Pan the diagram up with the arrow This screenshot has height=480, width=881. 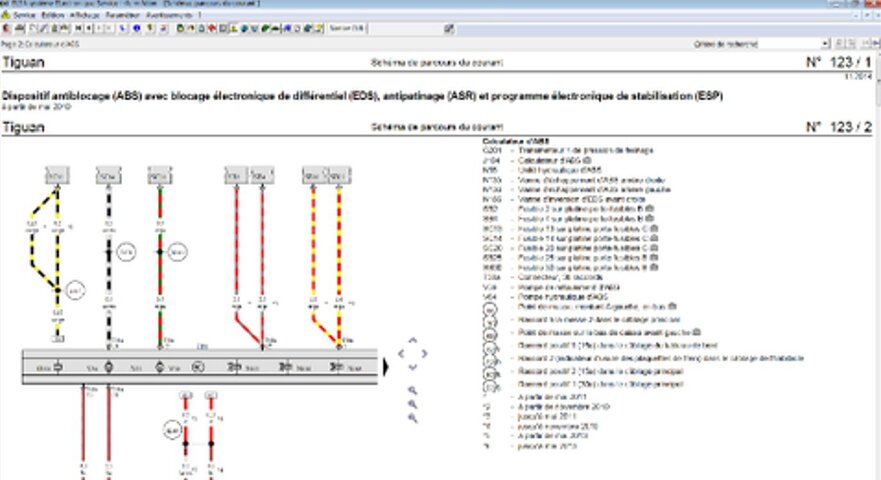click(x=412, y=341)
